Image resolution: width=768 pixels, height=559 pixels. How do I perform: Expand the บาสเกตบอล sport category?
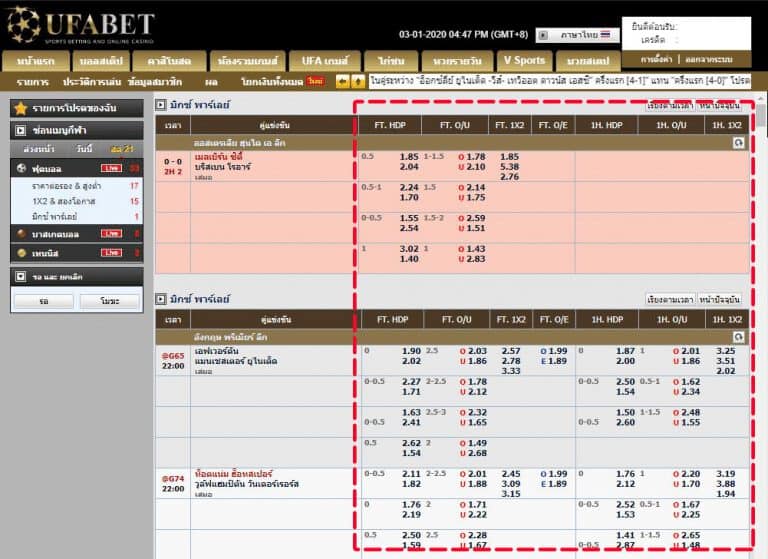pos(77,234)
